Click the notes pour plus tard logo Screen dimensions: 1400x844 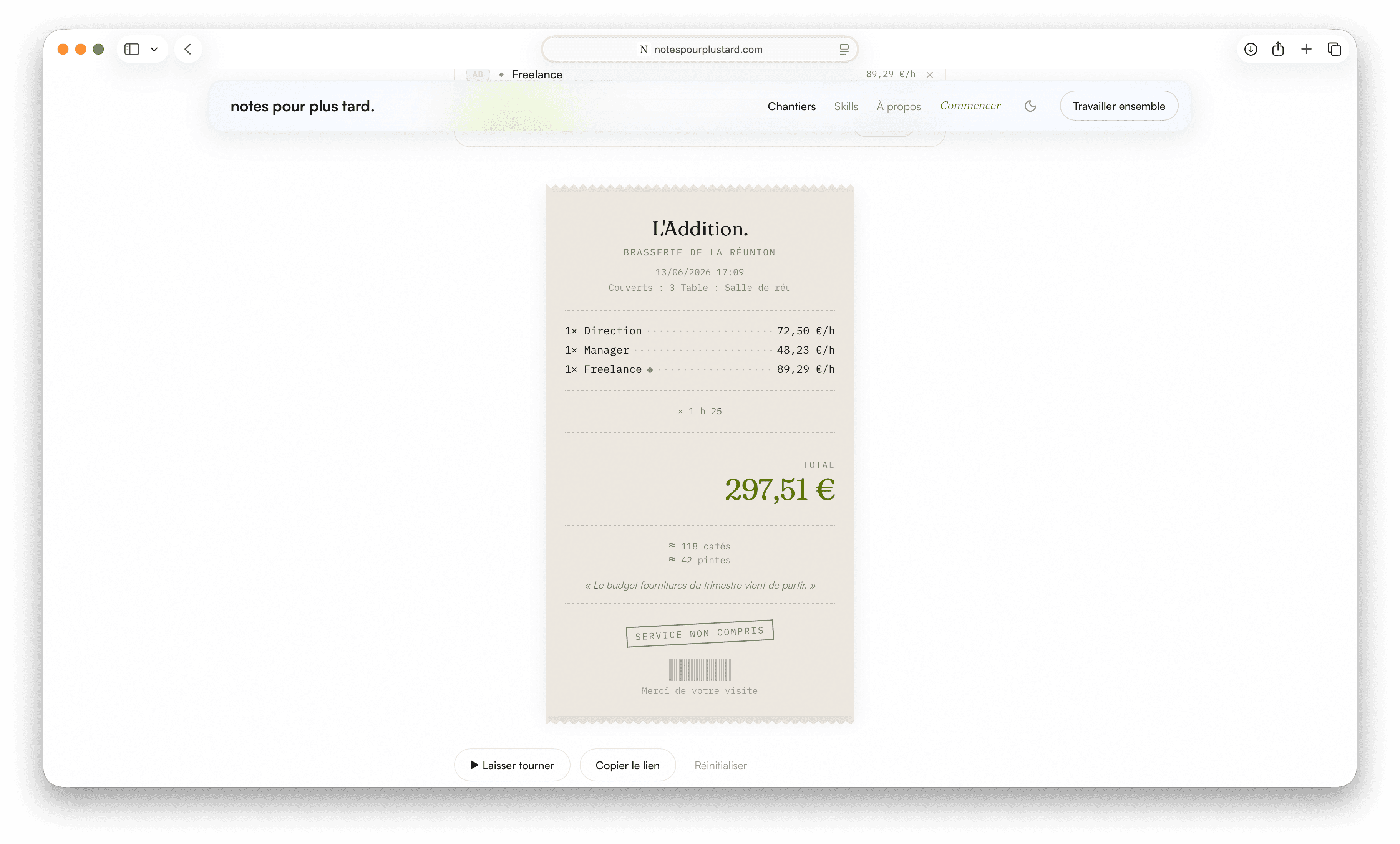click(302, 106)
